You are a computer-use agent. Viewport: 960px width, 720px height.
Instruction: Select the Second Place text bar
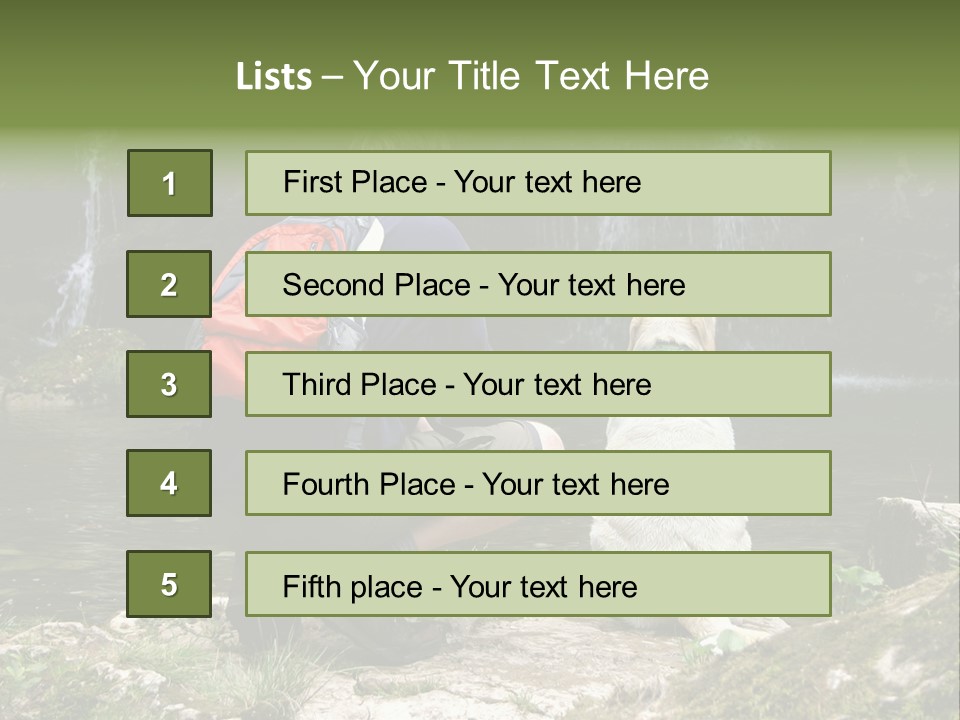point(538,284)
